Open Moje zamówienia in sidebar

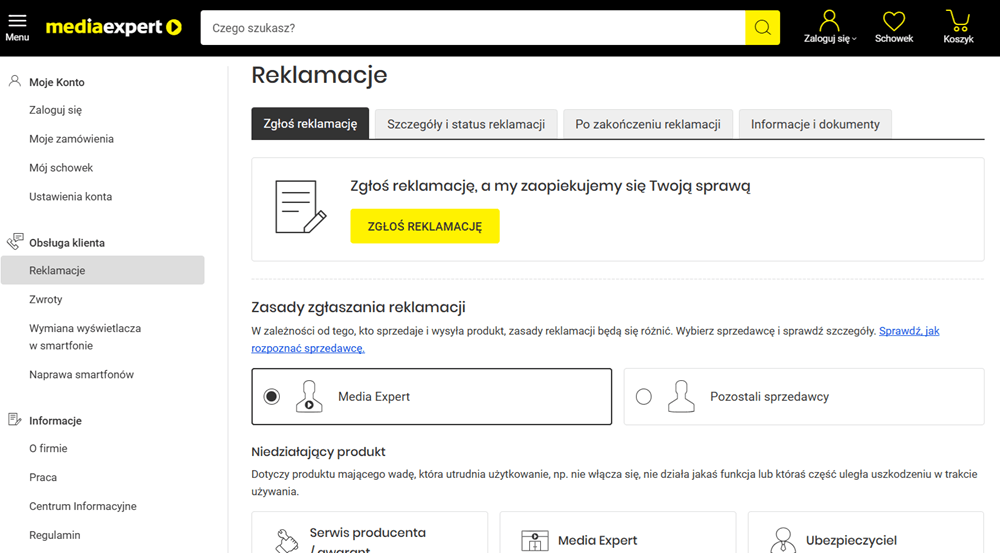(x=71, y=138)
